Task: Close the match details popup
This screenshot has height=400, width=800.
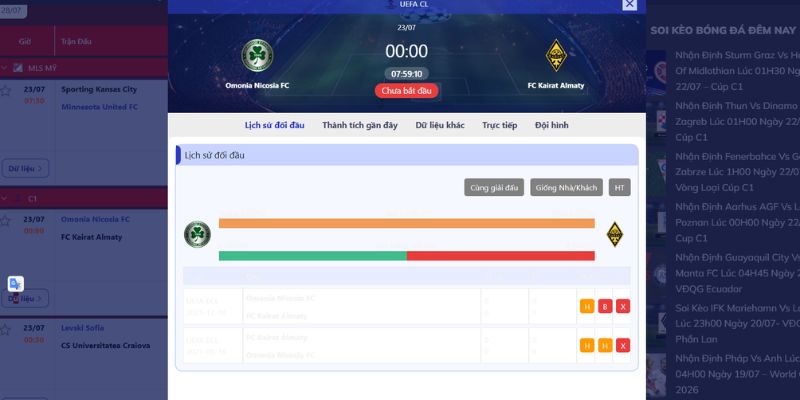Action: click(x=630, y=4)
